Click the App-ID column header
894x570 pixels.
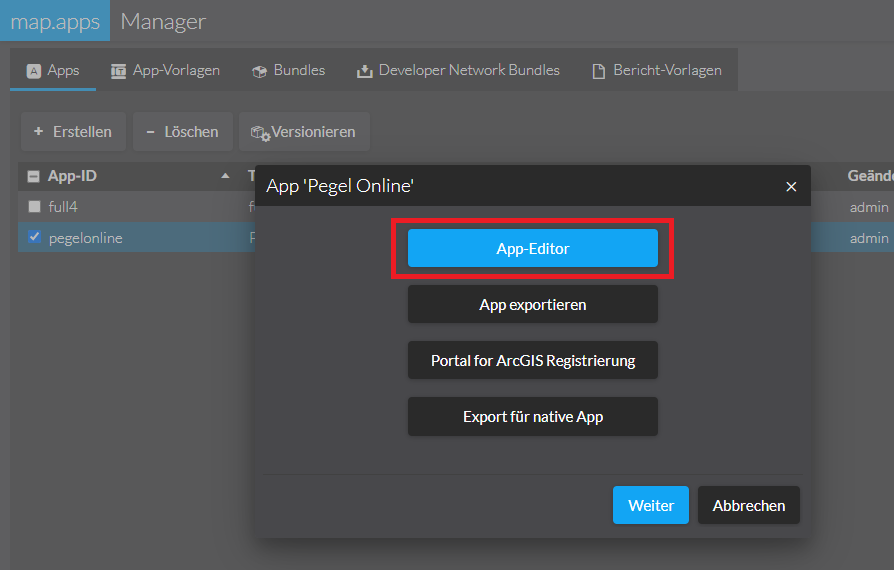click(x=72, y=176)
